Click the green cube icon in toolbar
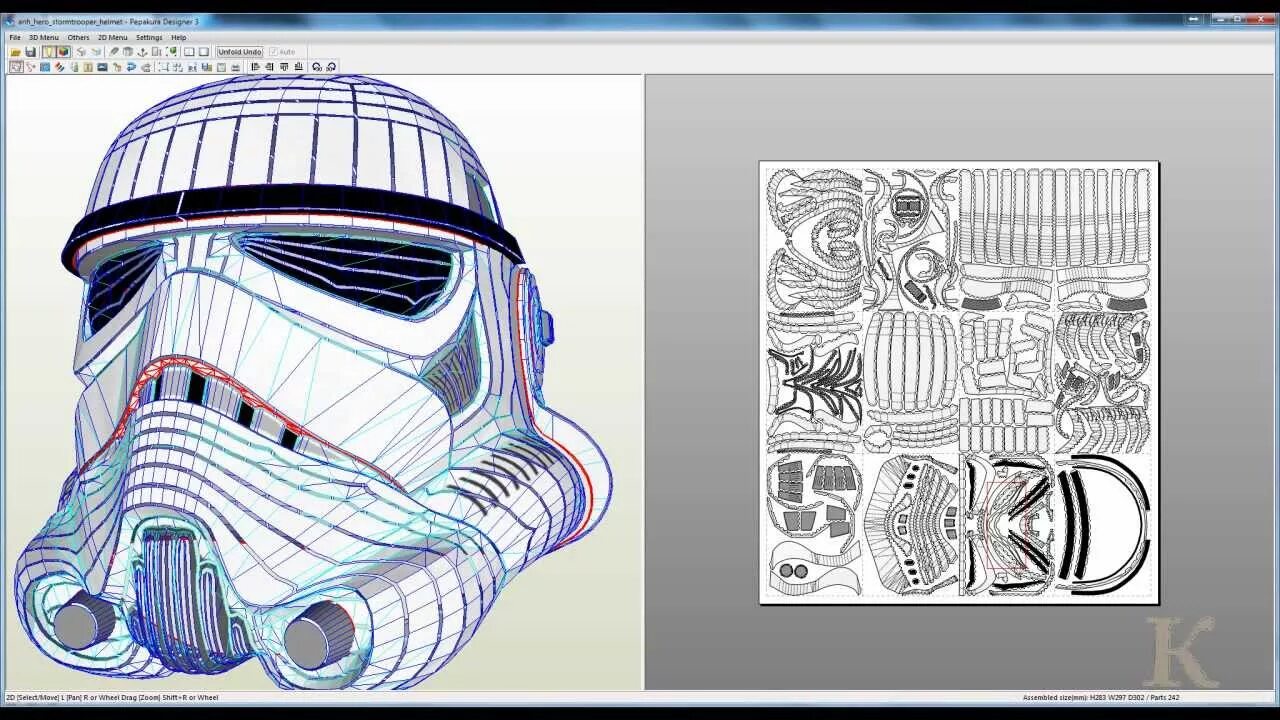Image resolution: width=1280 pixels, height=720 pixels. click(x=172, y=52)
